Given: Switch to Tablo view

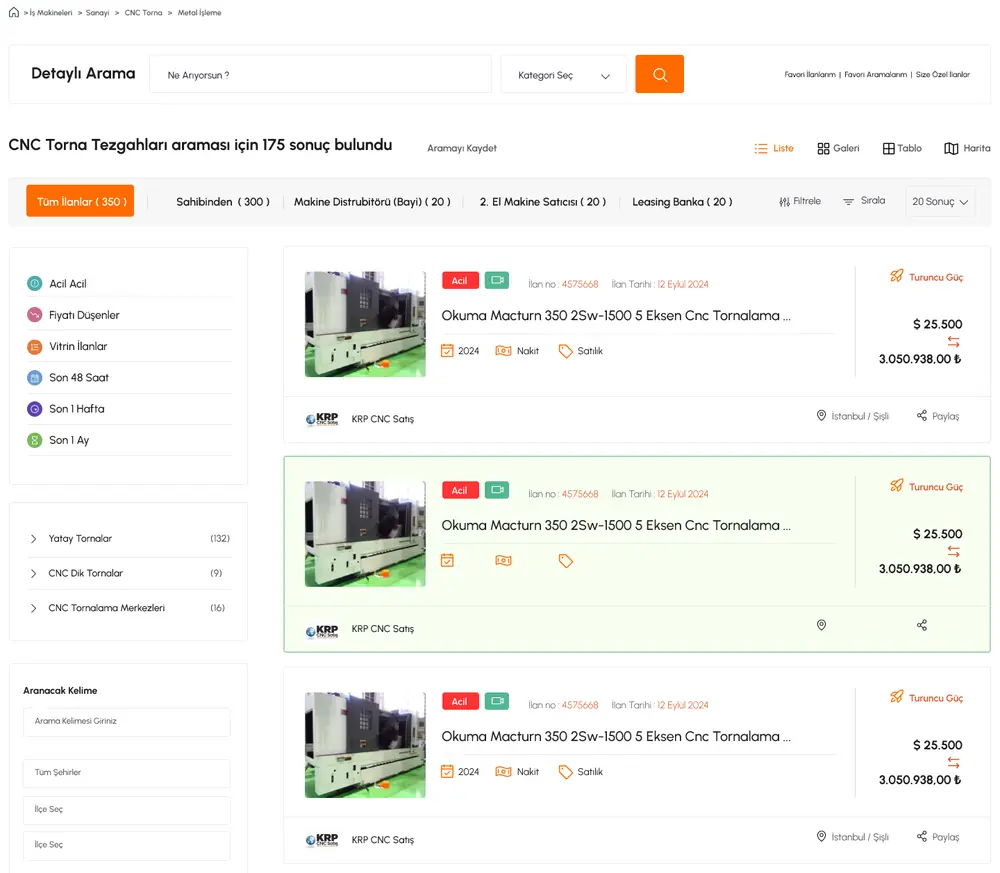Looking at the screenshot, I should pos(902,148).
